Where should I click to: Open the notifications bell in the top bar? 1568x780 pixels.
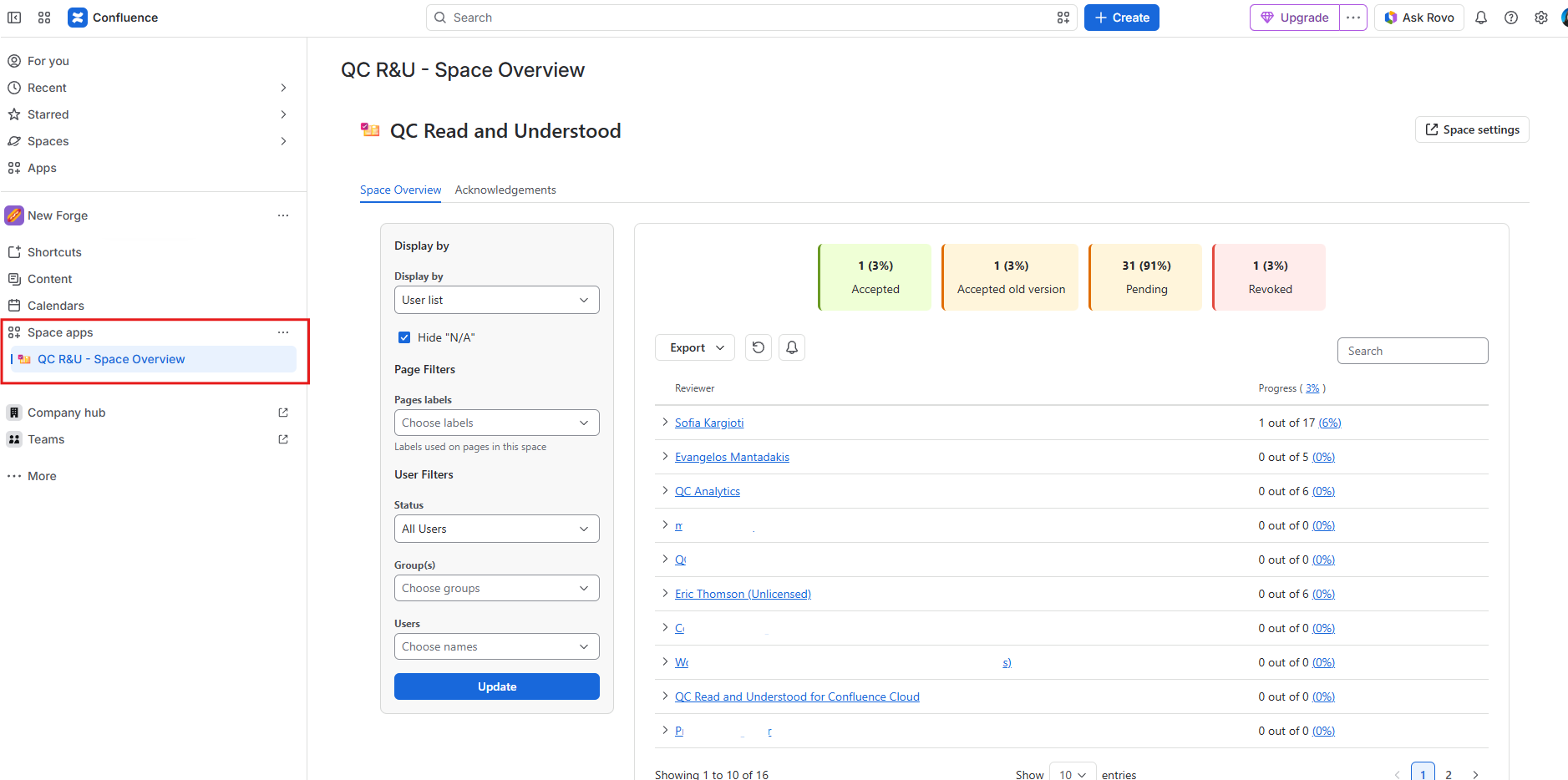pos(1481,18)
